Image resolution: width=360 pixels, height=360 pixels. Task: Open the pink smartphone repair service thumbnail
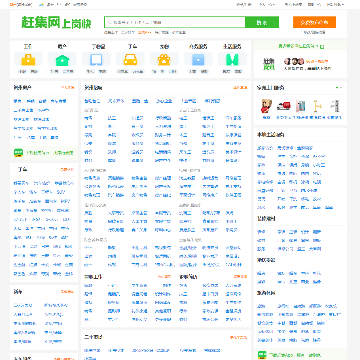coord(300,106)
